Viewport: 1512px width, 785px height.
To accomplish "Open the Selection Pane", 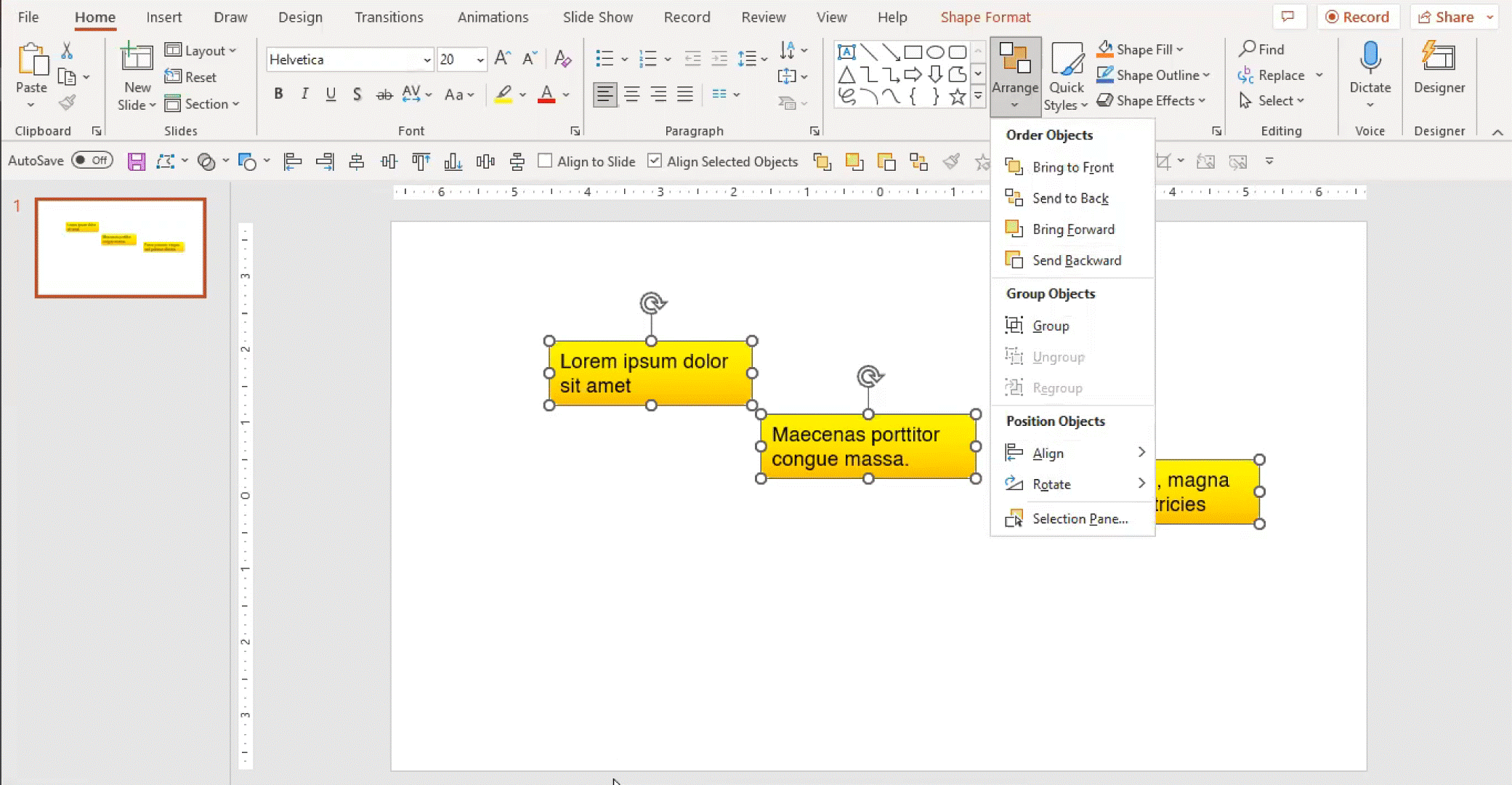I will pos(1080,518).
